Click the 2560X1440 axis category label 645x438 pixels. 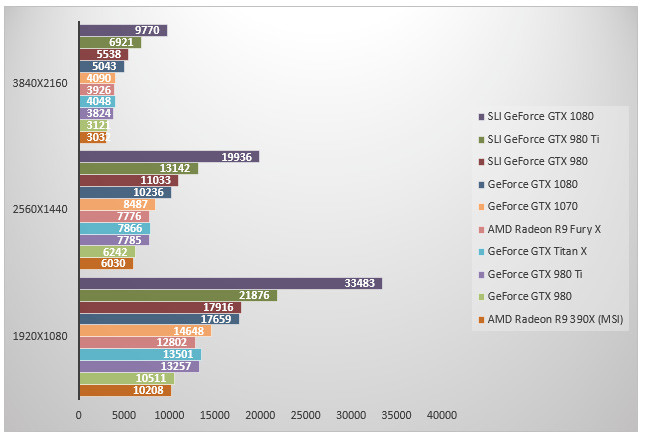(40, 209)
